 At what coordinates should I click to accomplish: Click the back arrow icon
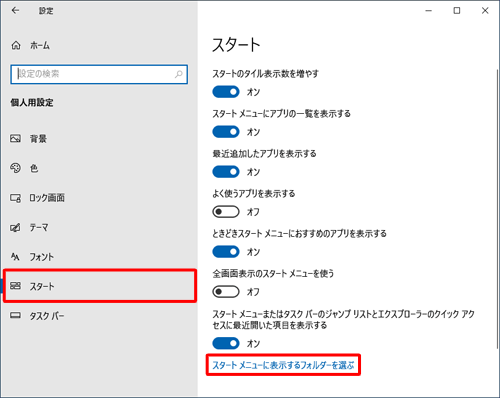click(x=15, y=11)
